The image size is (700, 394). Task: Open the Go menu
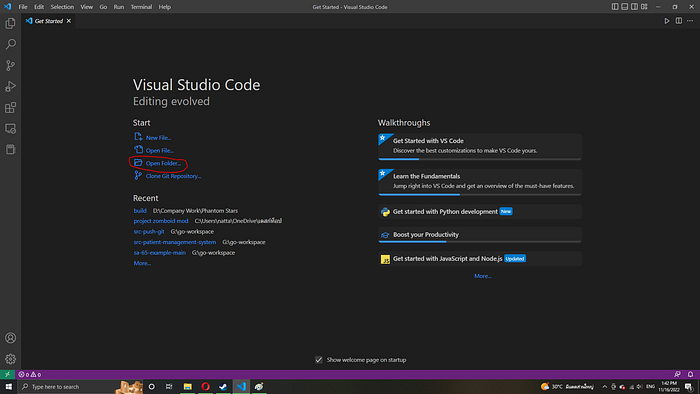tap(103, 7)
